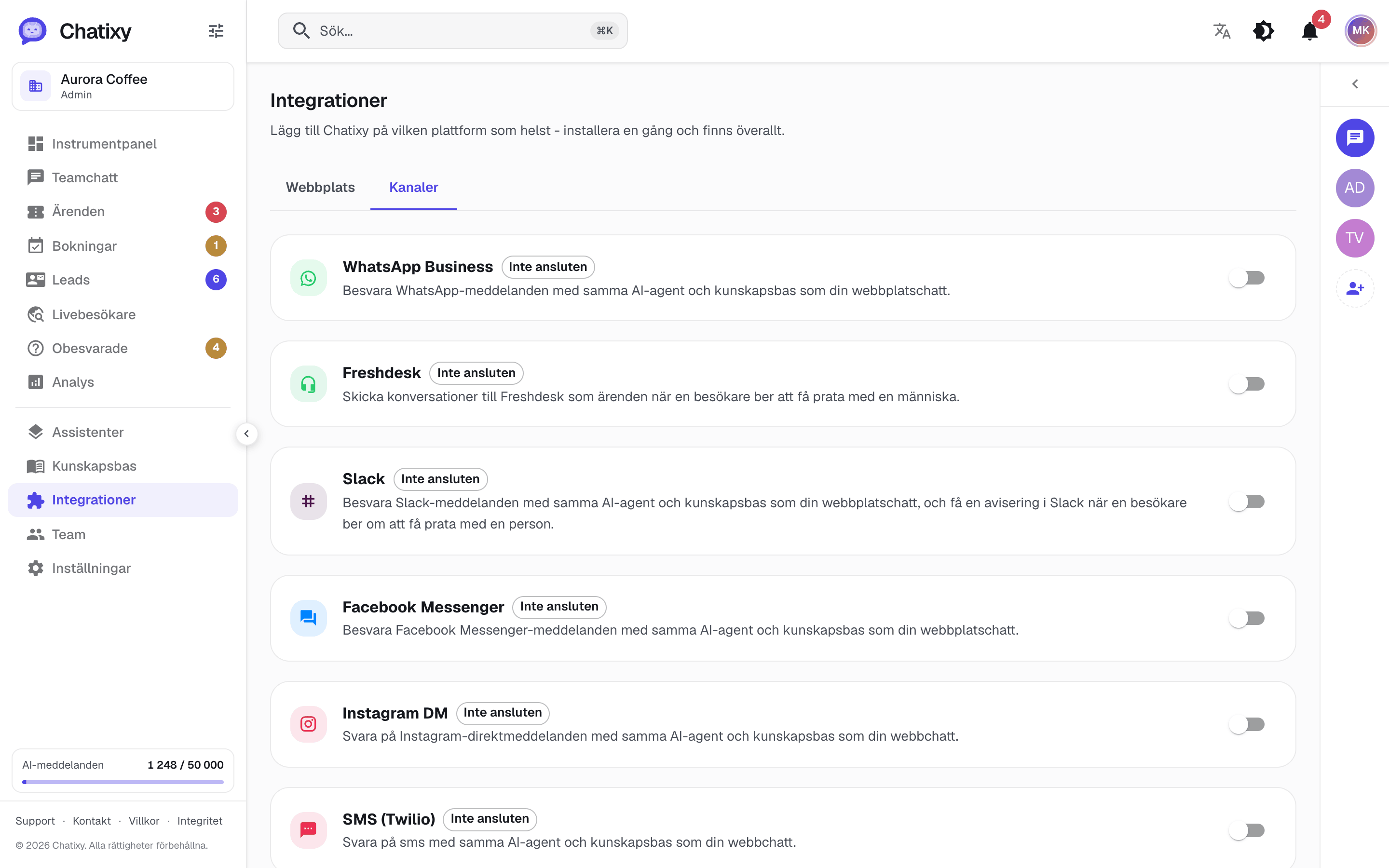
Task: Open the Team page
Action: click(x=123, y=534)
